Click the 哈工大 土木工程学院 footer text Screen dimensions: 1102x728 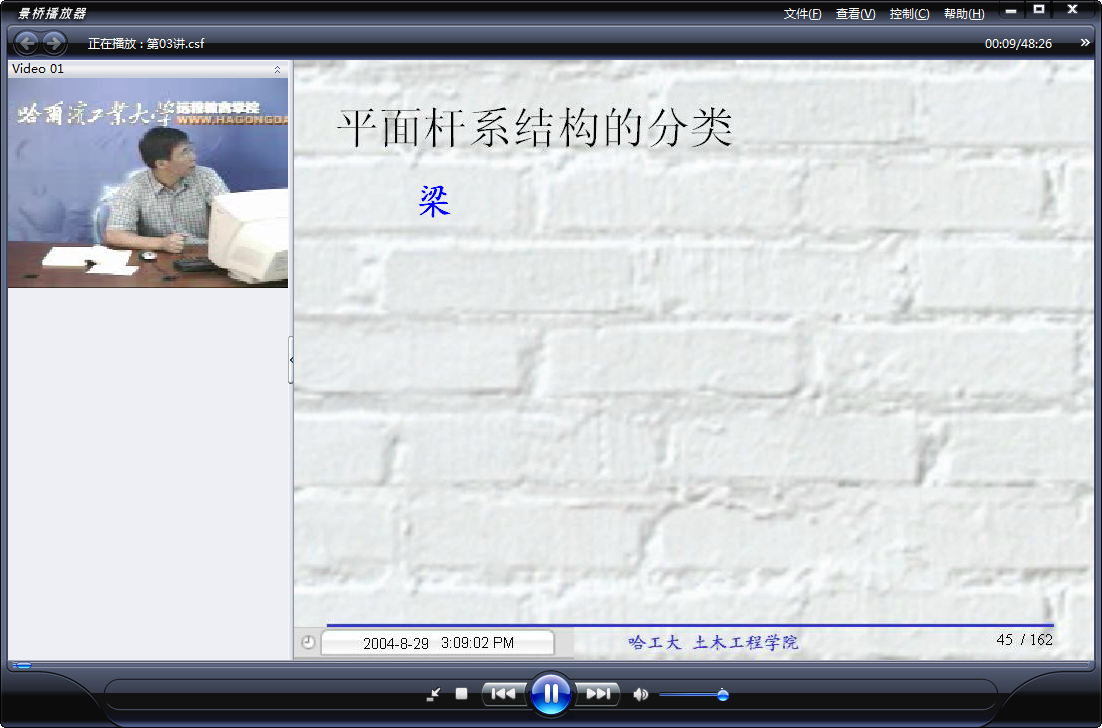click(713, 642)
